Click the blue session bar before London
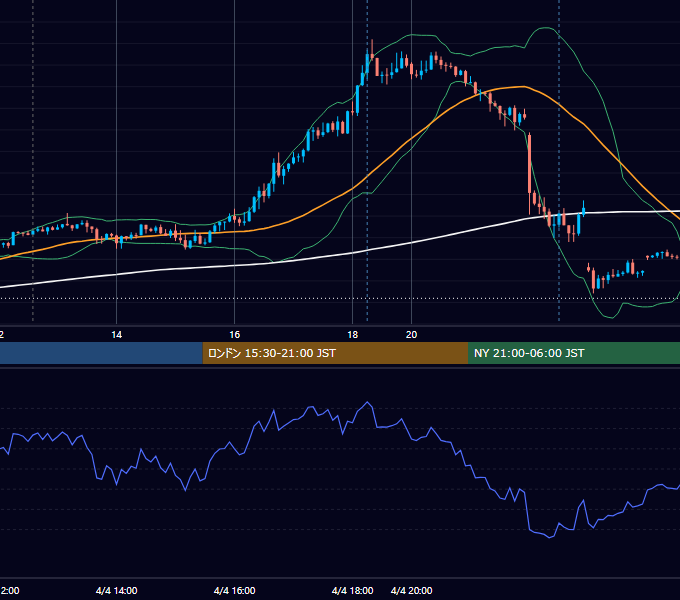This screenshot has width=680, height=600. pos(101,353)
